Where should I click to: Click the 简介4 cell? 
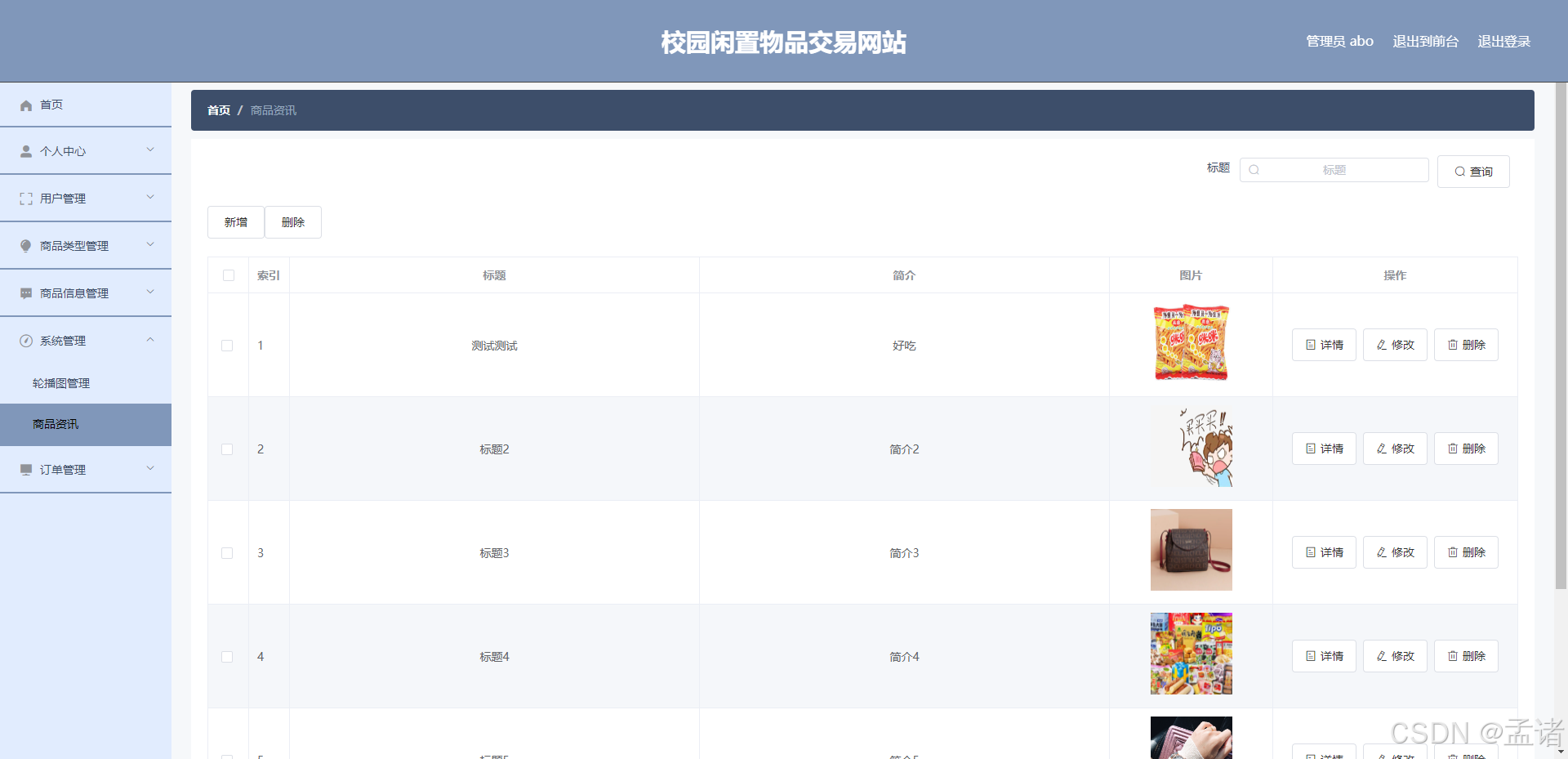(904, 657)
